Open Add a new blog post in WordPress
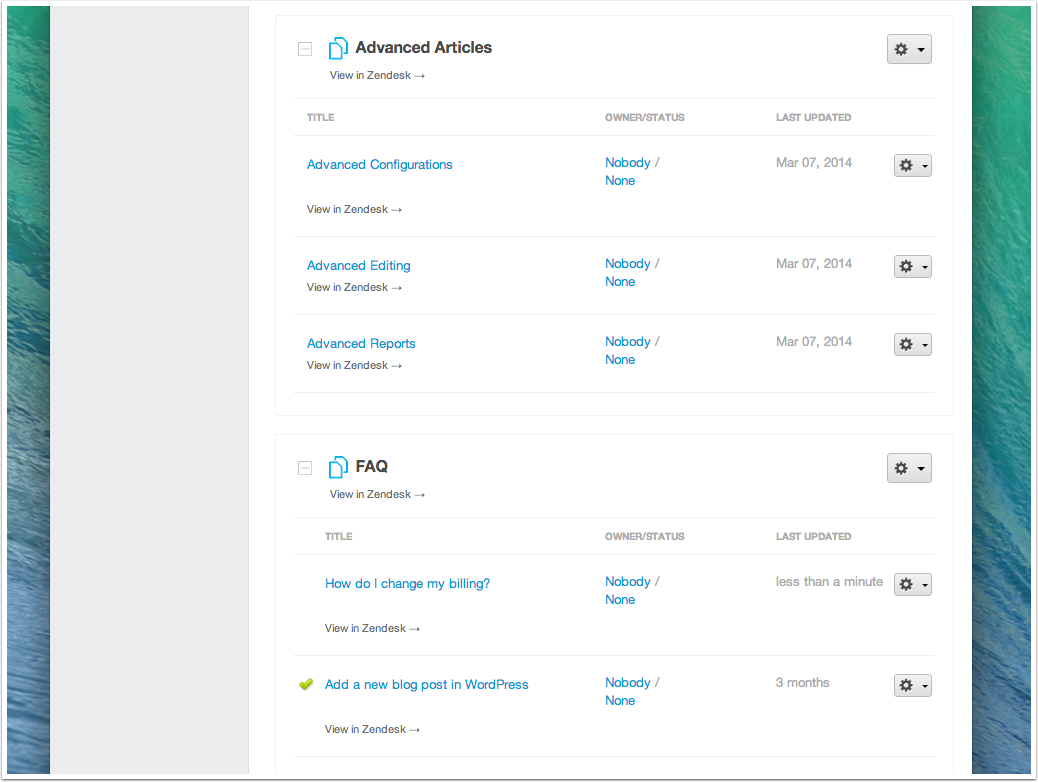The image size is (1038, 782). pyautogui.click(x=426, y=684)
